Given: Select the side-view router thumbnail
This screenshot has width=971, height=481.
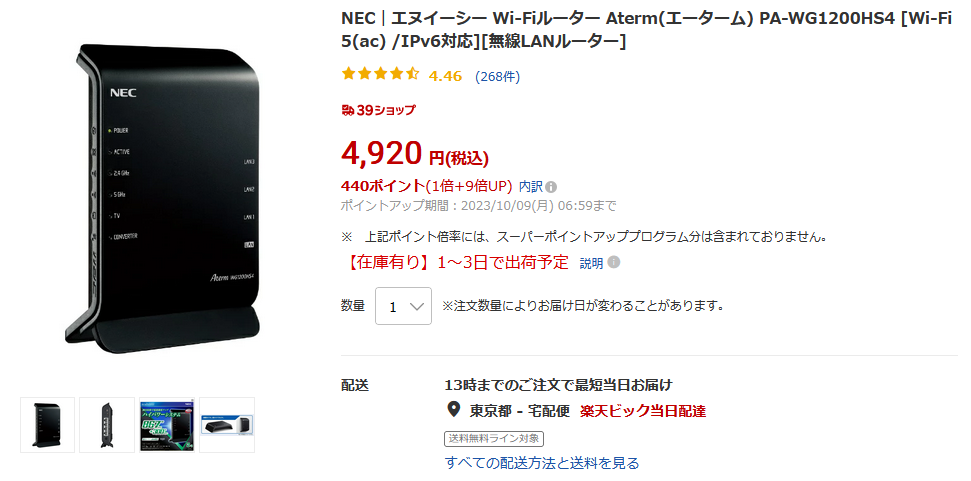Looking at the screenshot, I should click(x=107, y=424).
